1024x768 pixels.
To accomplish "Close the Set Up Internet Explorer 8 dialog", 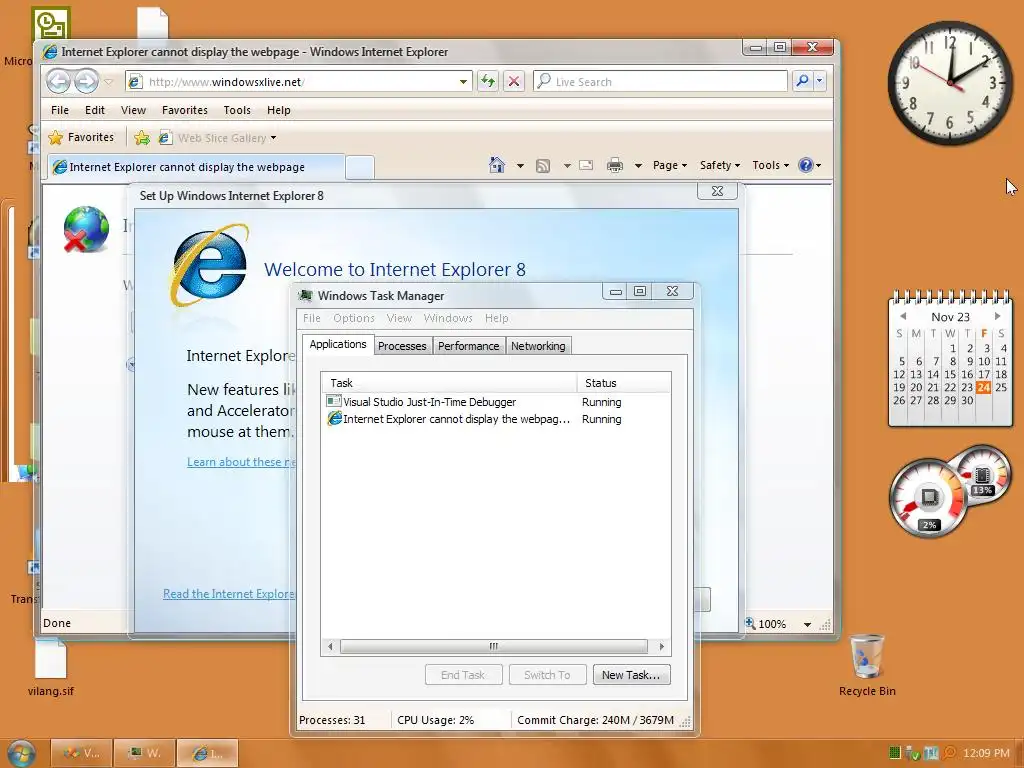I will click(x=717, y=191).
